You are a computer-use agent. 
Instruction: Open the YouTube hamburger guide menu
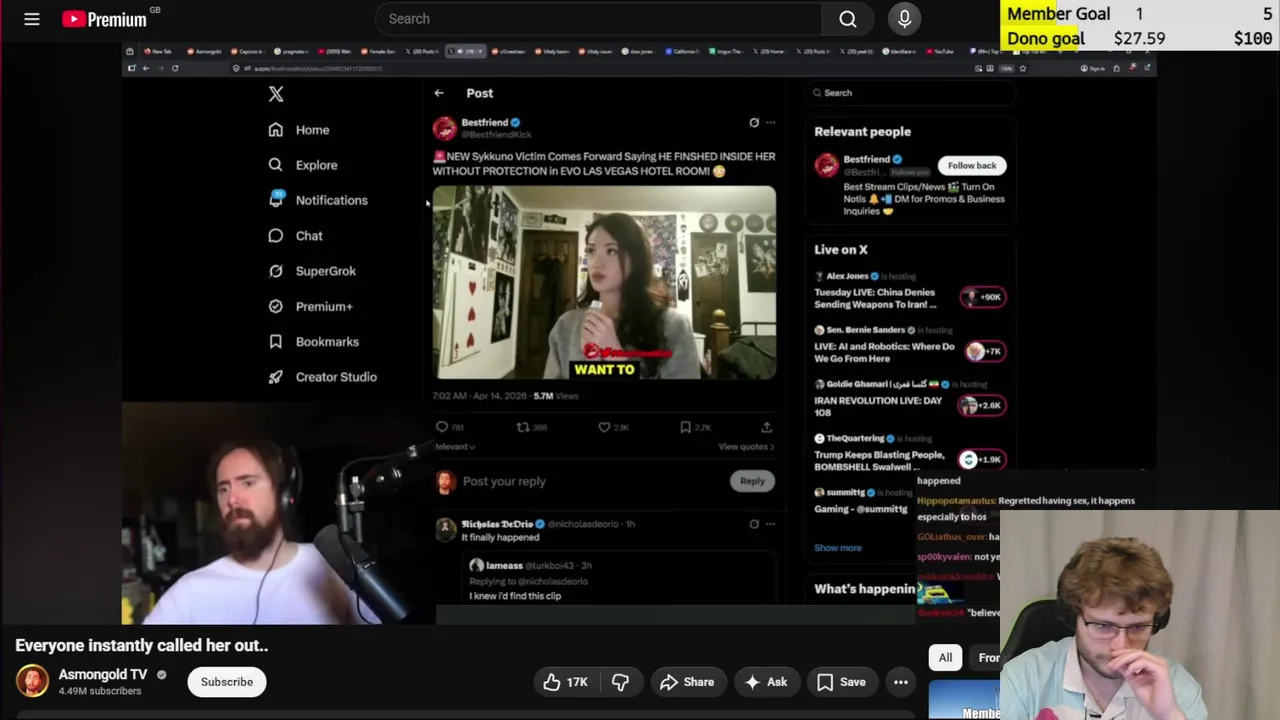32,19
